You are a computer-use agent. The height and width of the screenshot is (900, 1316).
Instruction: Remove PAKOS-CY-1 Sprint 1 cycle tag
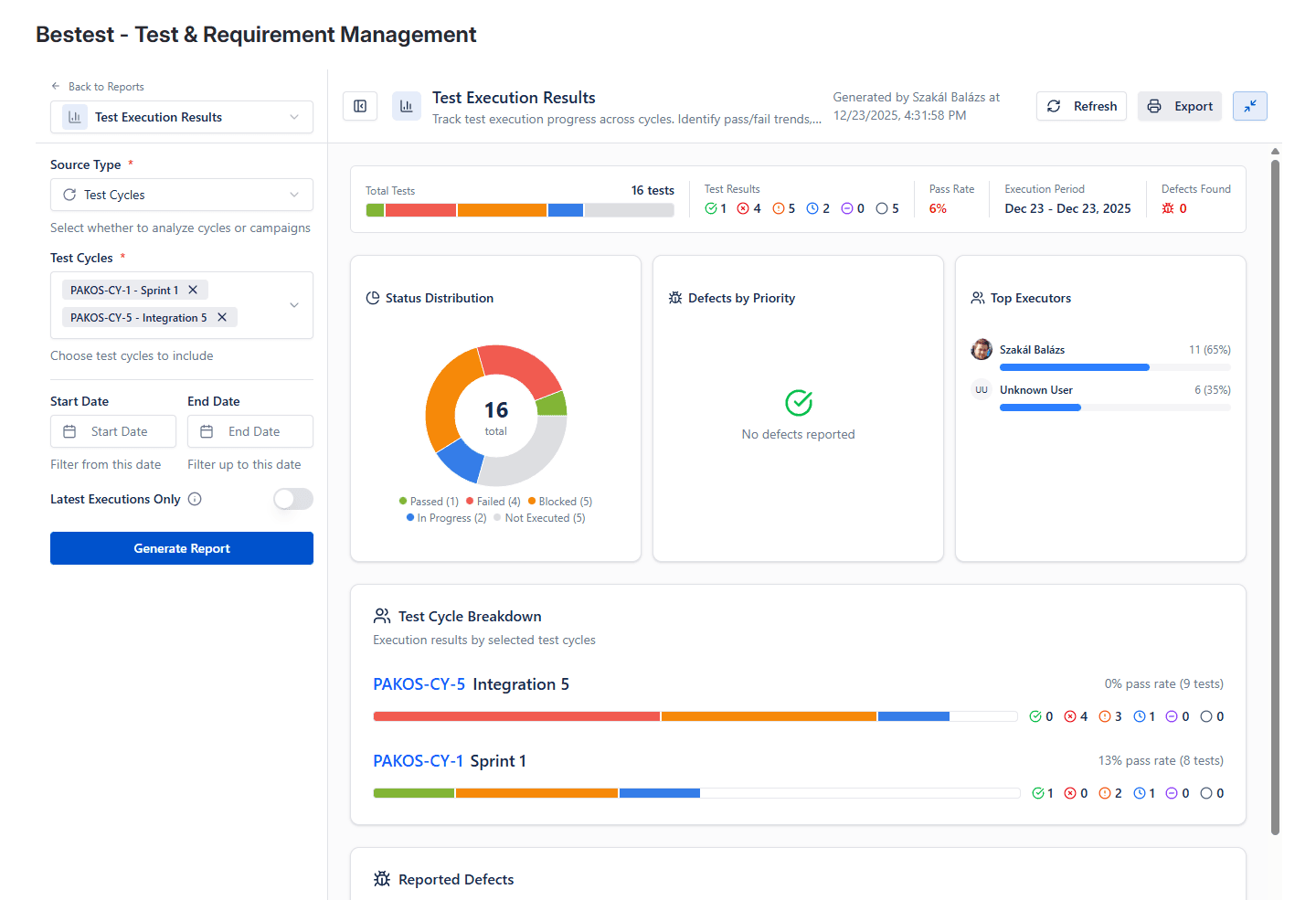(193, 290)
